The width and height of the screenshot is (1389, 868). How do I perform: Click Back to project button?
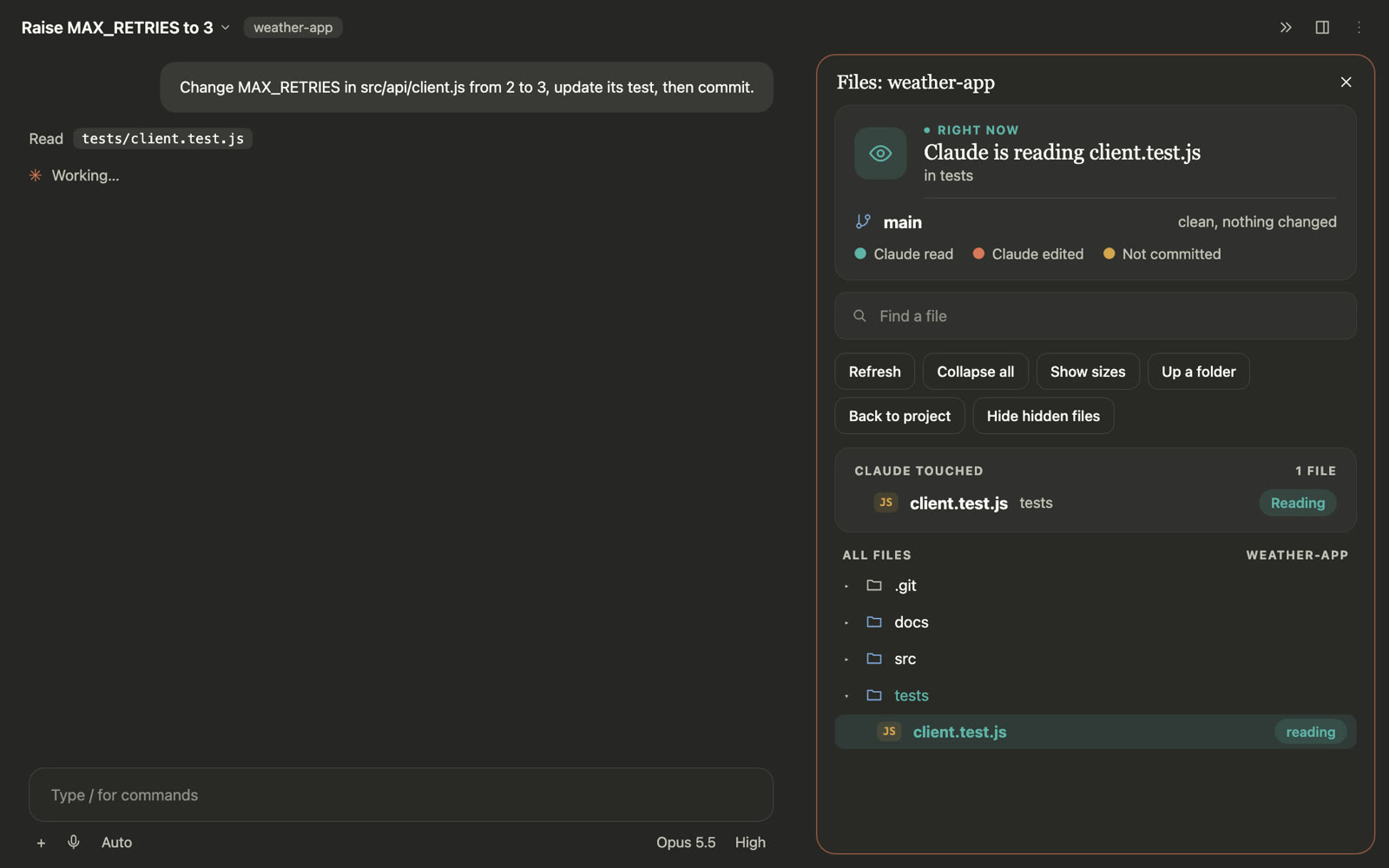point(899,416)
